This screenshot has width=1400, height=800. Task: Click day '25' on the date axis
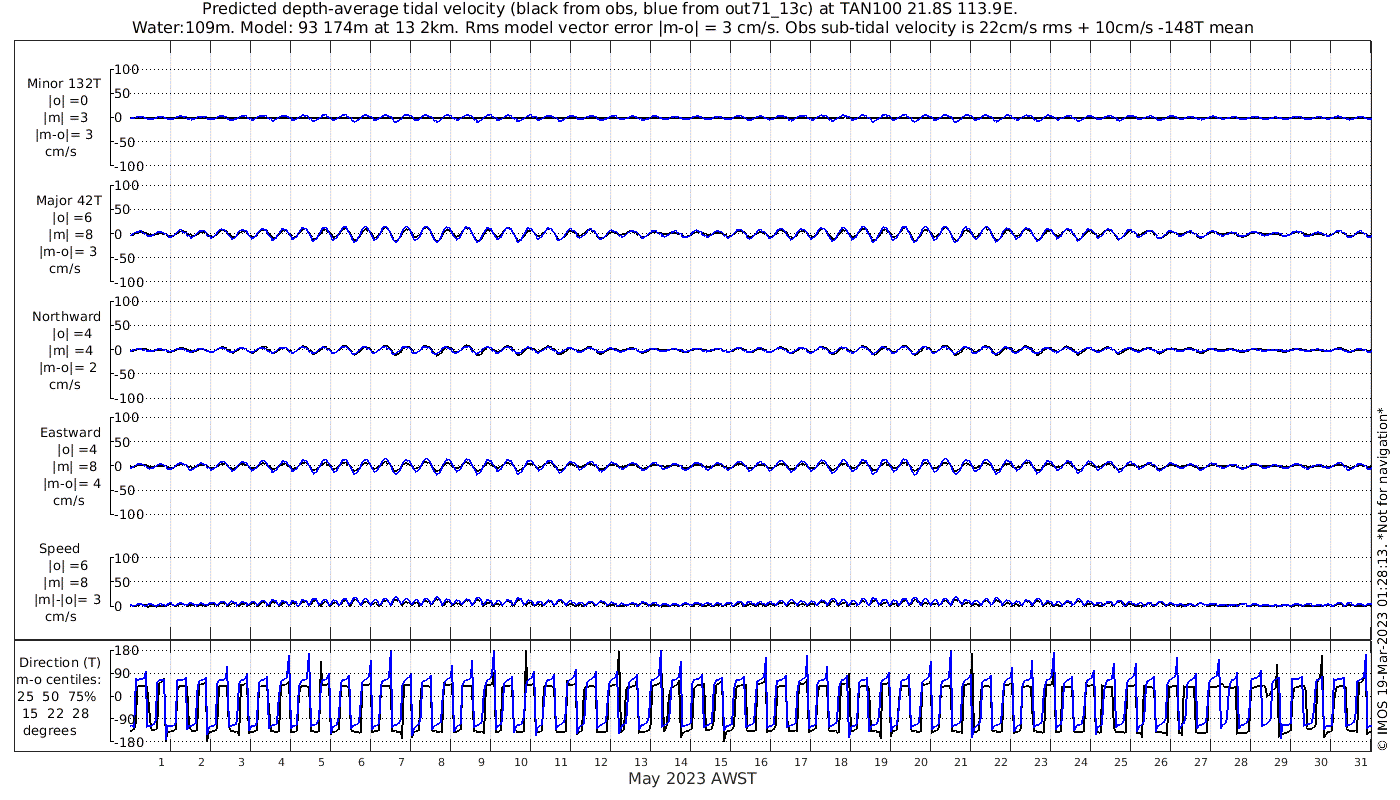pos(1121,762)
